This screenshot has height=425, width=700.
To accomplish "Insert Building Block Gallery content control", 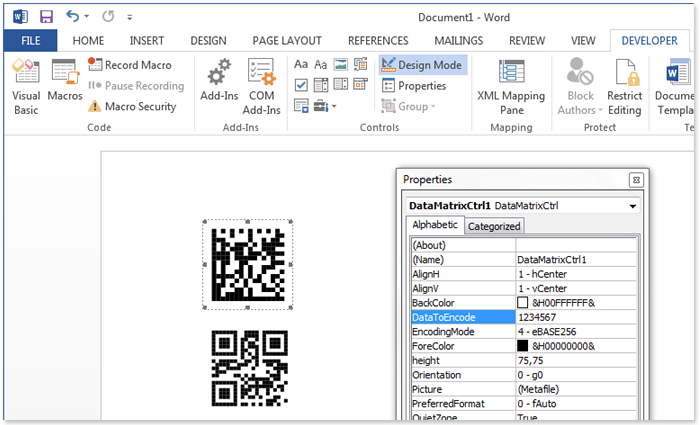I will click(x=360, y=64).
